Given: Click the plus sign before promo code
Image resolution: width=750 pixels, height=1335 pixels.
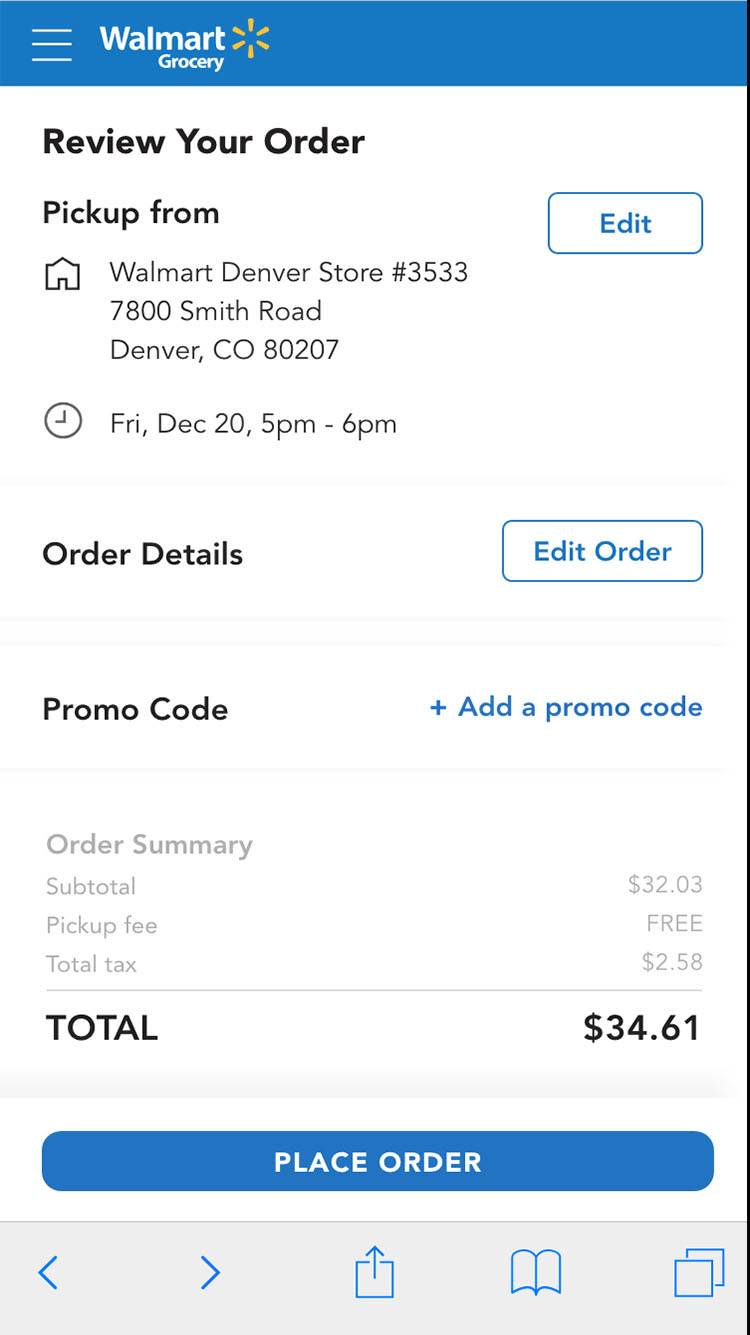Looking at the screenshot, I should pos(437,708).
